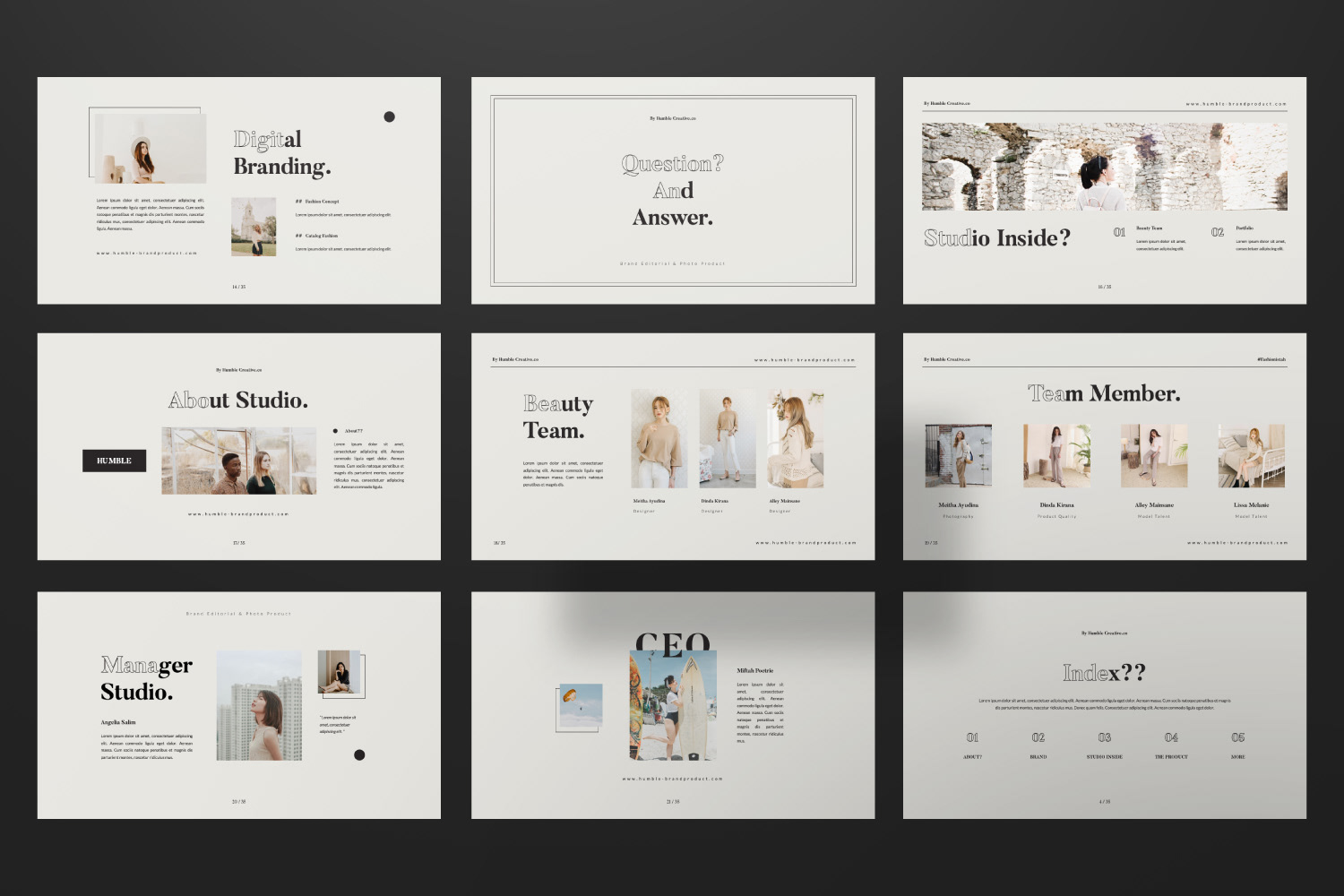Click index item '04 THE PRODUCT'
The image size is (1344, 896).
[1171, 746]
